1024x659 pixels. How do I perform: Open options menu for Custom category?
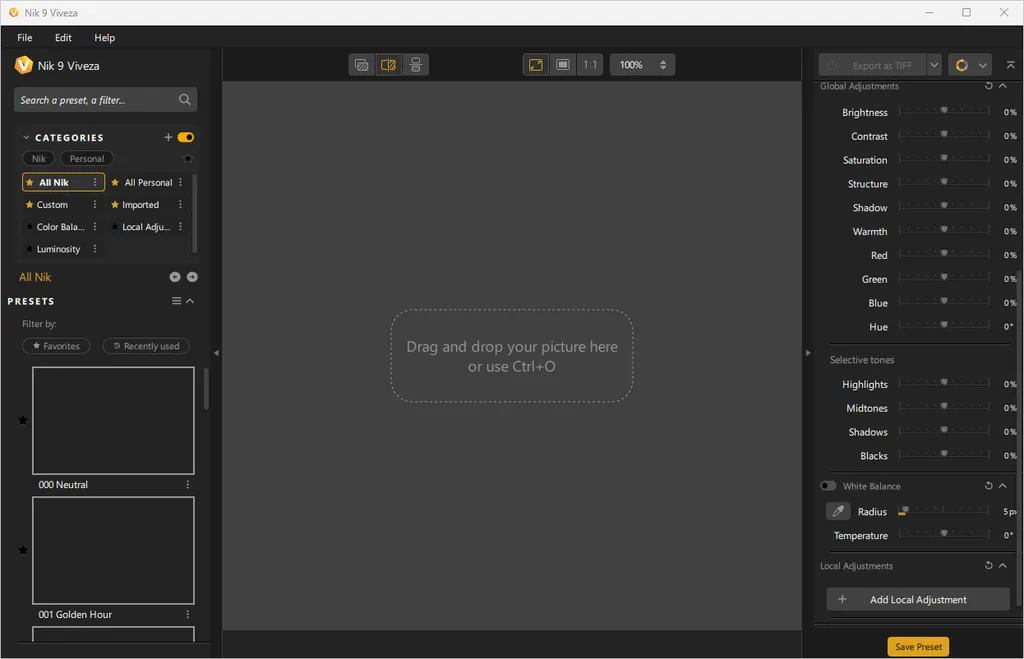[95, 204]
